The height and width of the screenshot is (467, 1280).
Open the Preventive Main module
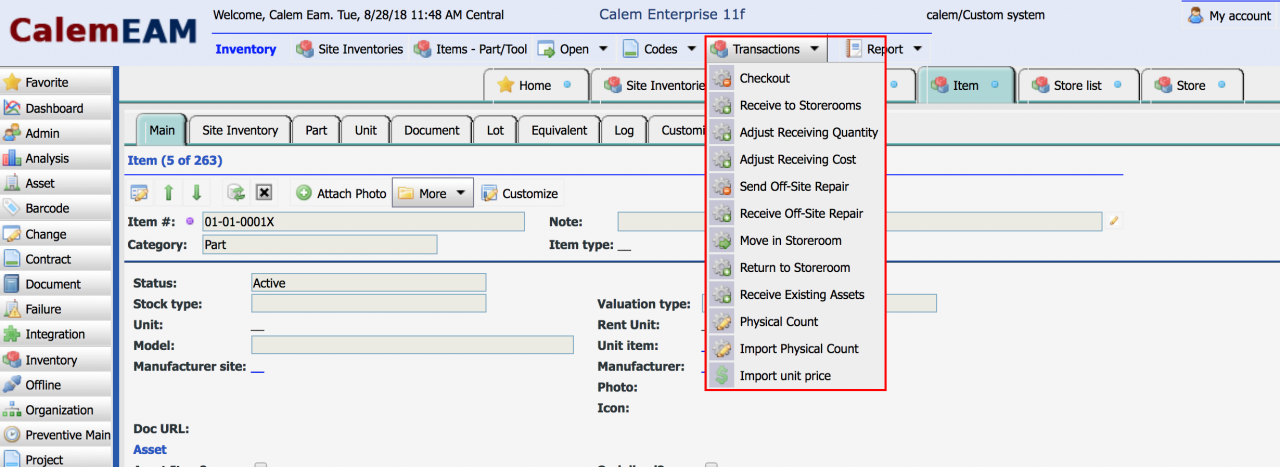56,435
